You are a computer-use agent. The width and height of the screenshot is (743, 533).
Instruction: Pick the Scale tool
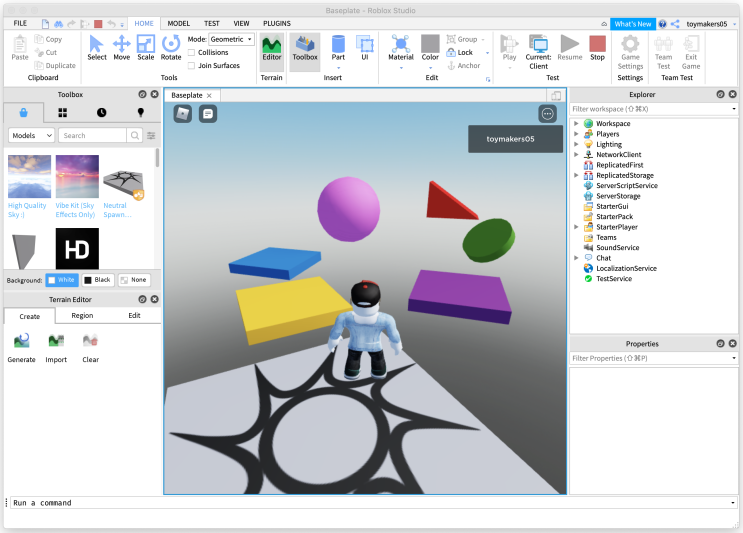(x=145, y=48)
